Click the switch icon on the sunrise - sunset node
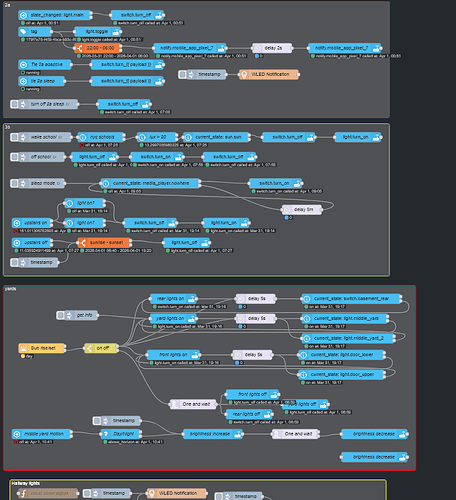 click(x=83, y=243)
